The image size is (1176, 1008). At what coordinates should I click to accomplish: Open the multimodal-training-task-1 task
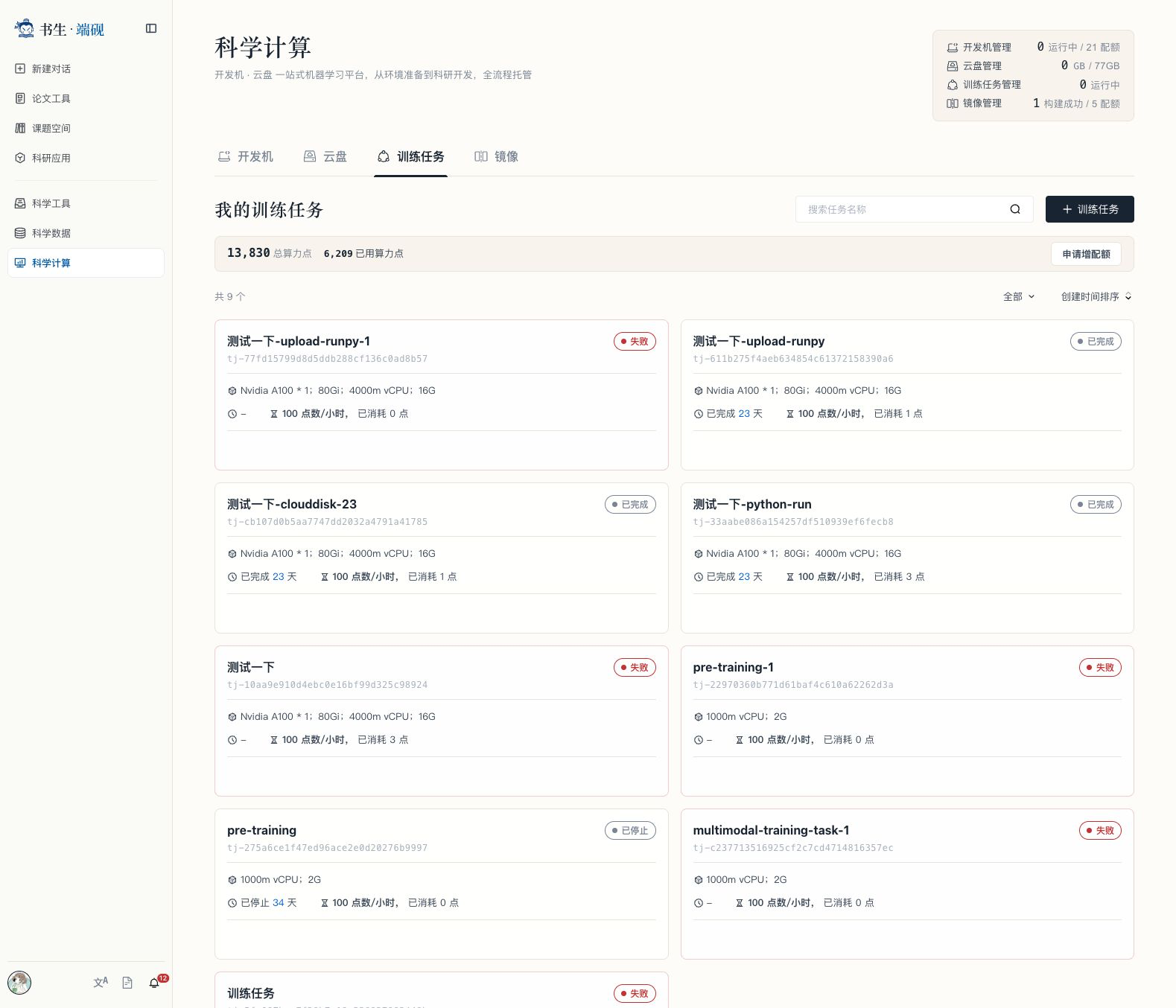(771, 830)
